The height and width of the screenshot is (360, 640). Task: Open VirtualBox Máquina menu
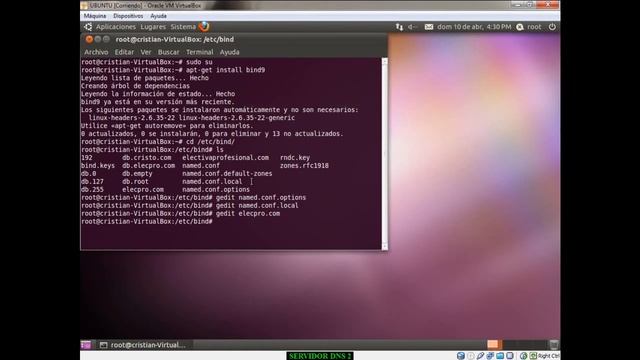(x=95, y=16)
